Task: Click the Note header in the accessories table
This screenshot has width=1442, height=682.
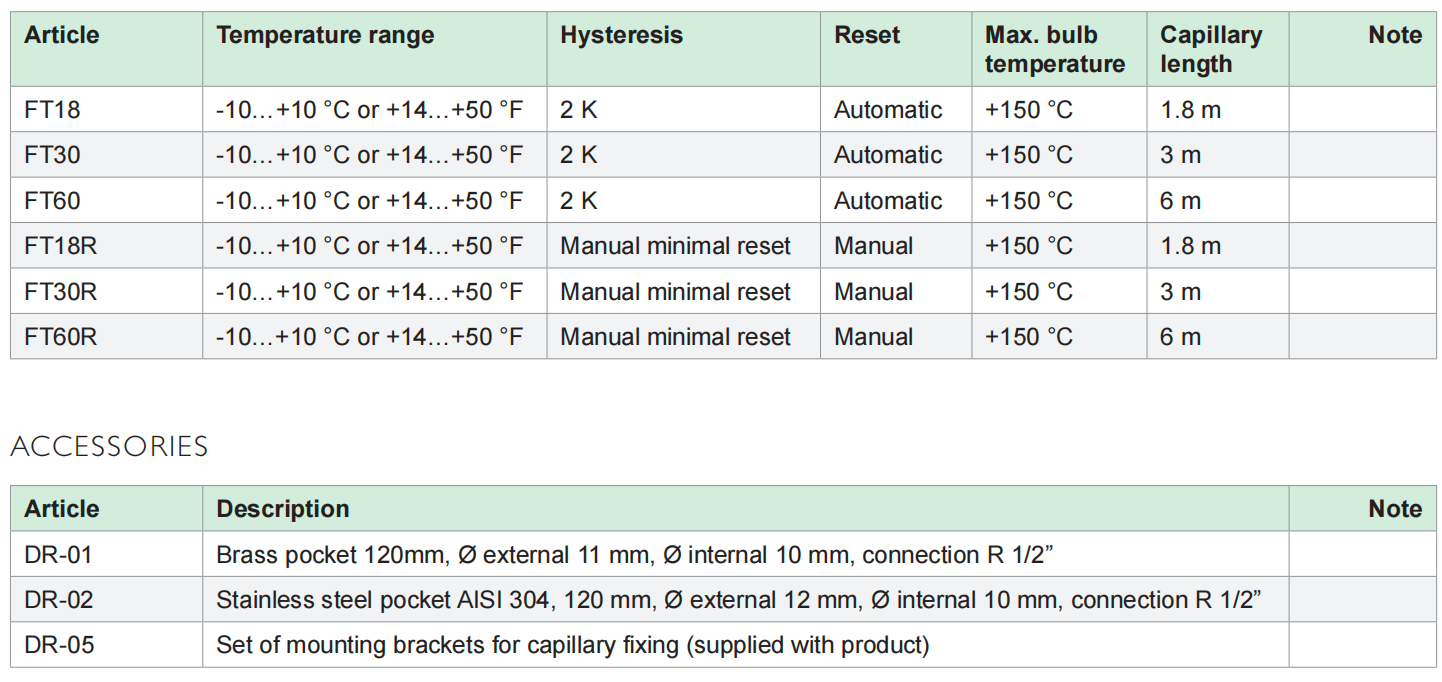Action: click(1394, 509)
